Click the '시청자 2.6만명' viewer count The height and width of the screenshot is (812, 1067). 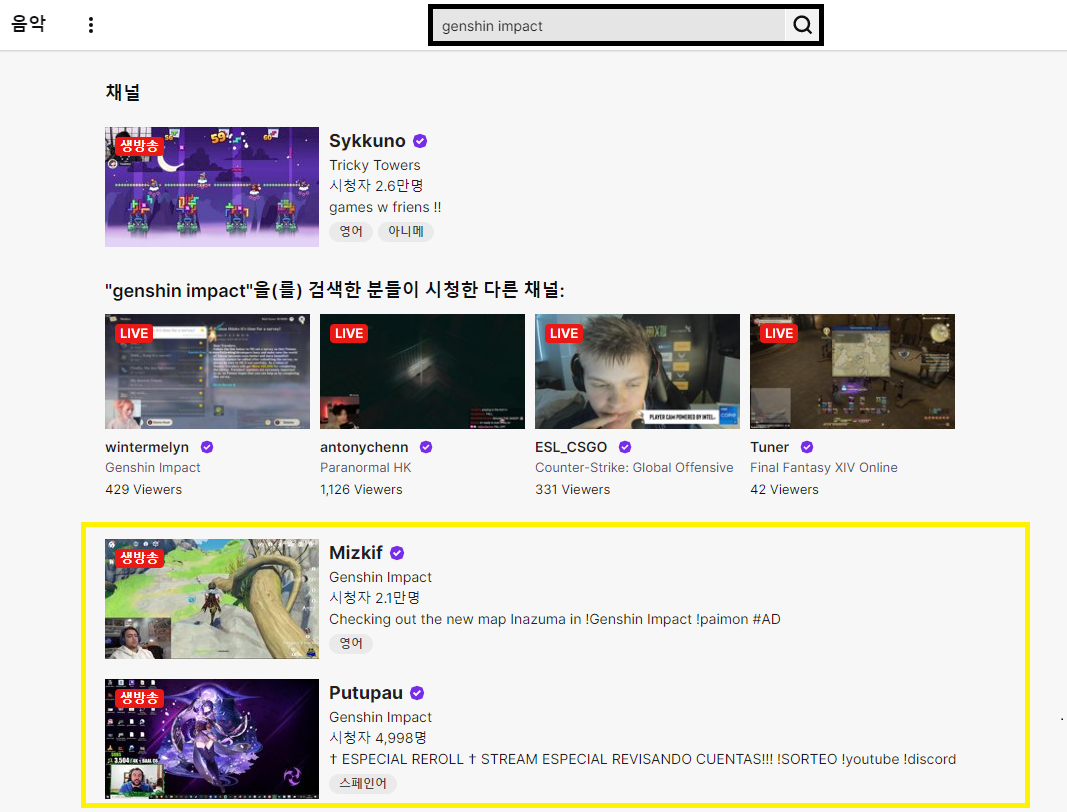(x=376, y=186)
